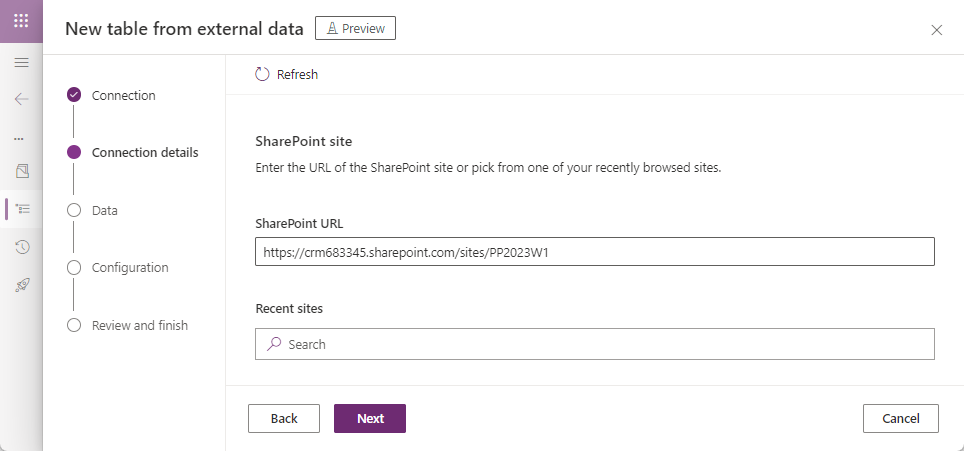
Task: Open the app launcher waffle icon
Action: pos(21,21)
